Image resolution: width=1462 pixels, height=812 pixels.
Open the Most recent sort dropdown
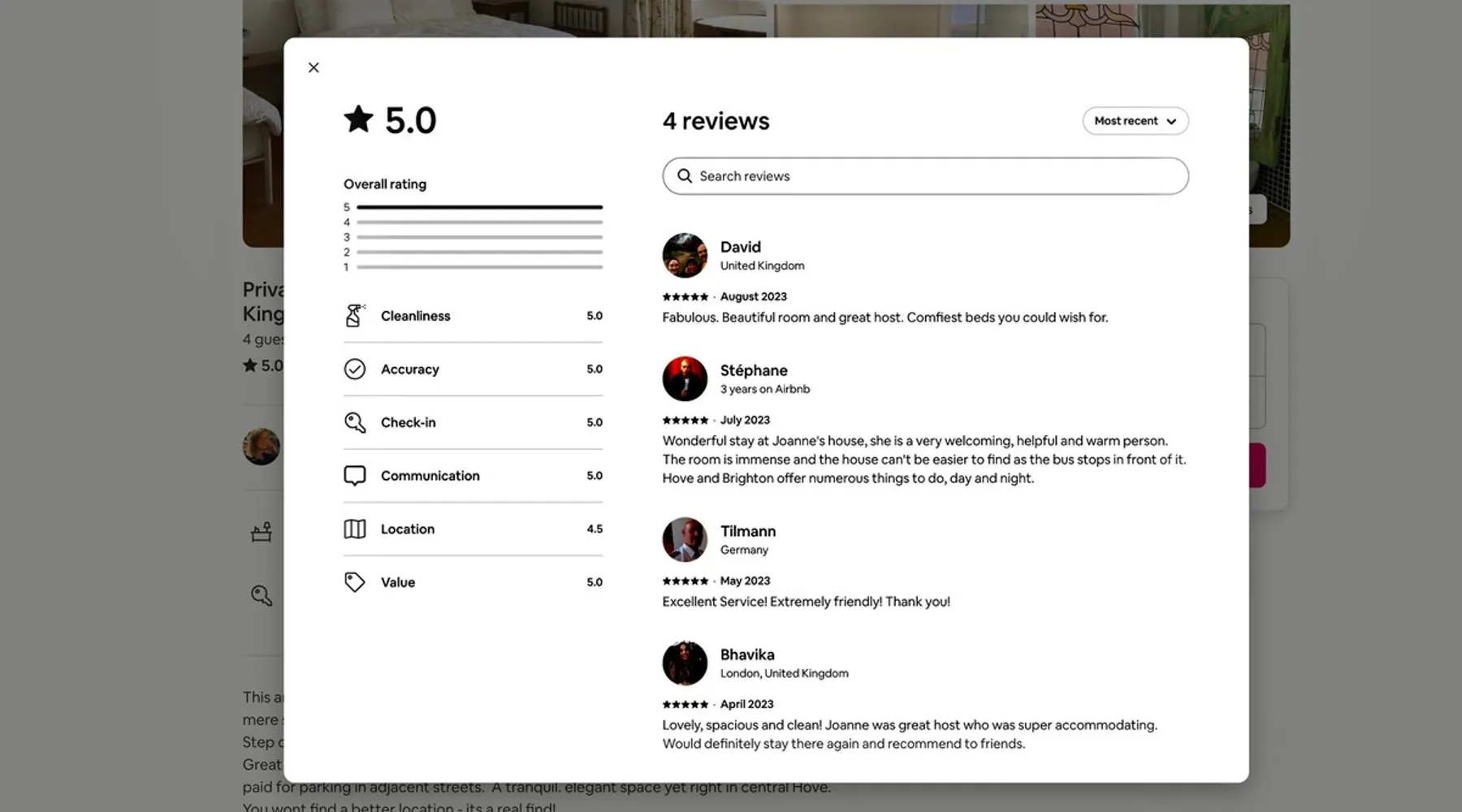point(1135,121)
